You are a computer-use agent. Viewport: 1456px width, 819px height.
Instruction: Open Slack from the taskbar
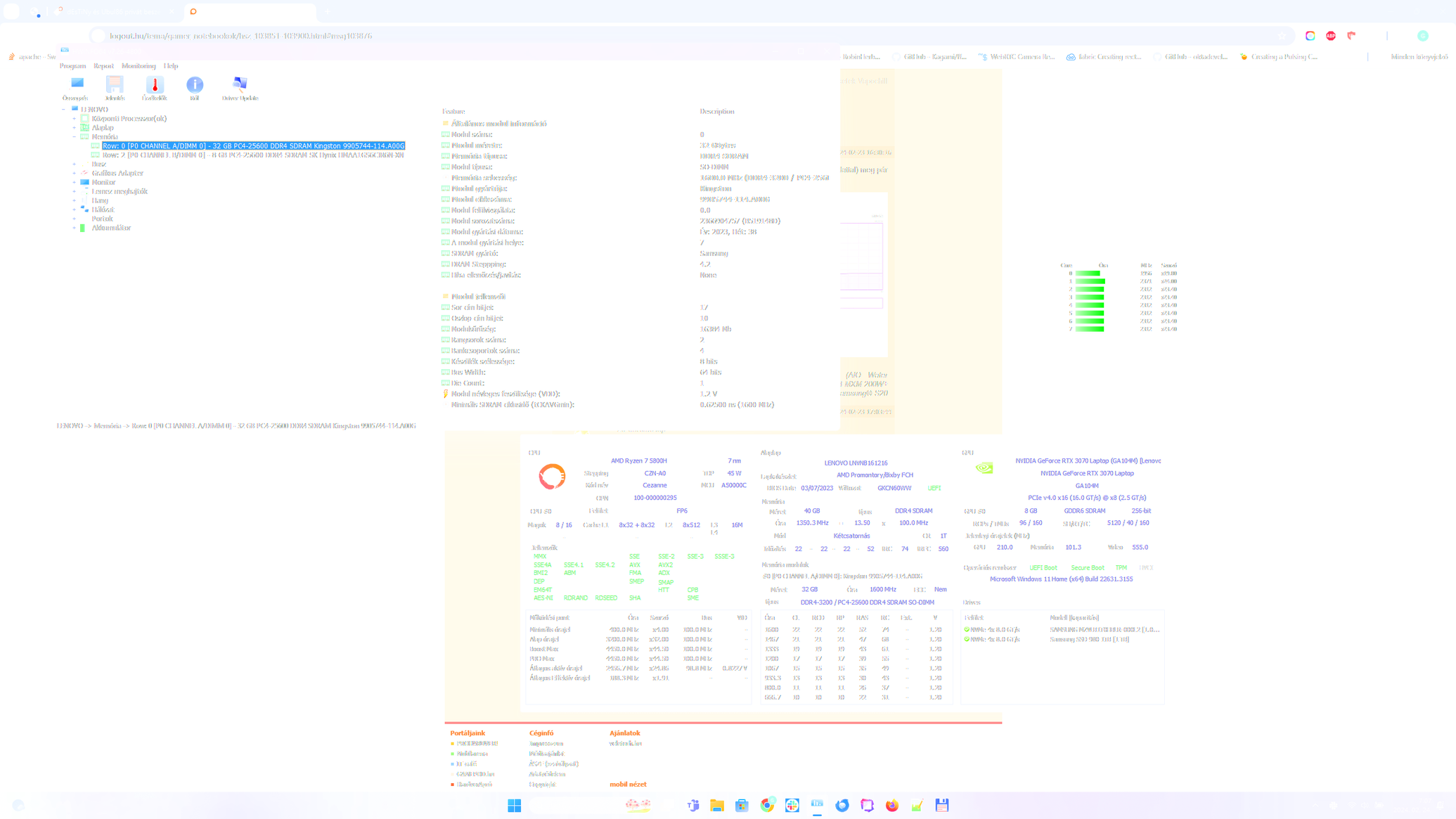pos(792,806)
